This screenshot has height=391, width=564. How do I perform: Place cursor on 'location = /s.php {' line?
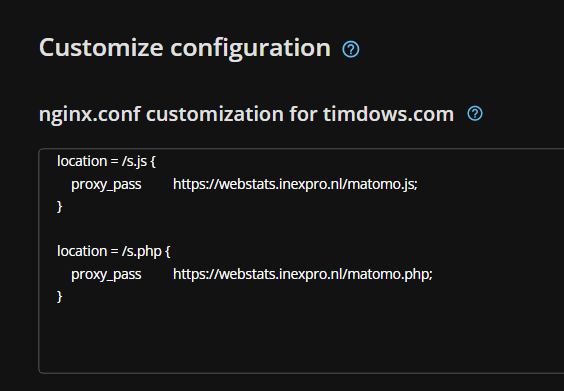(113, 251)
